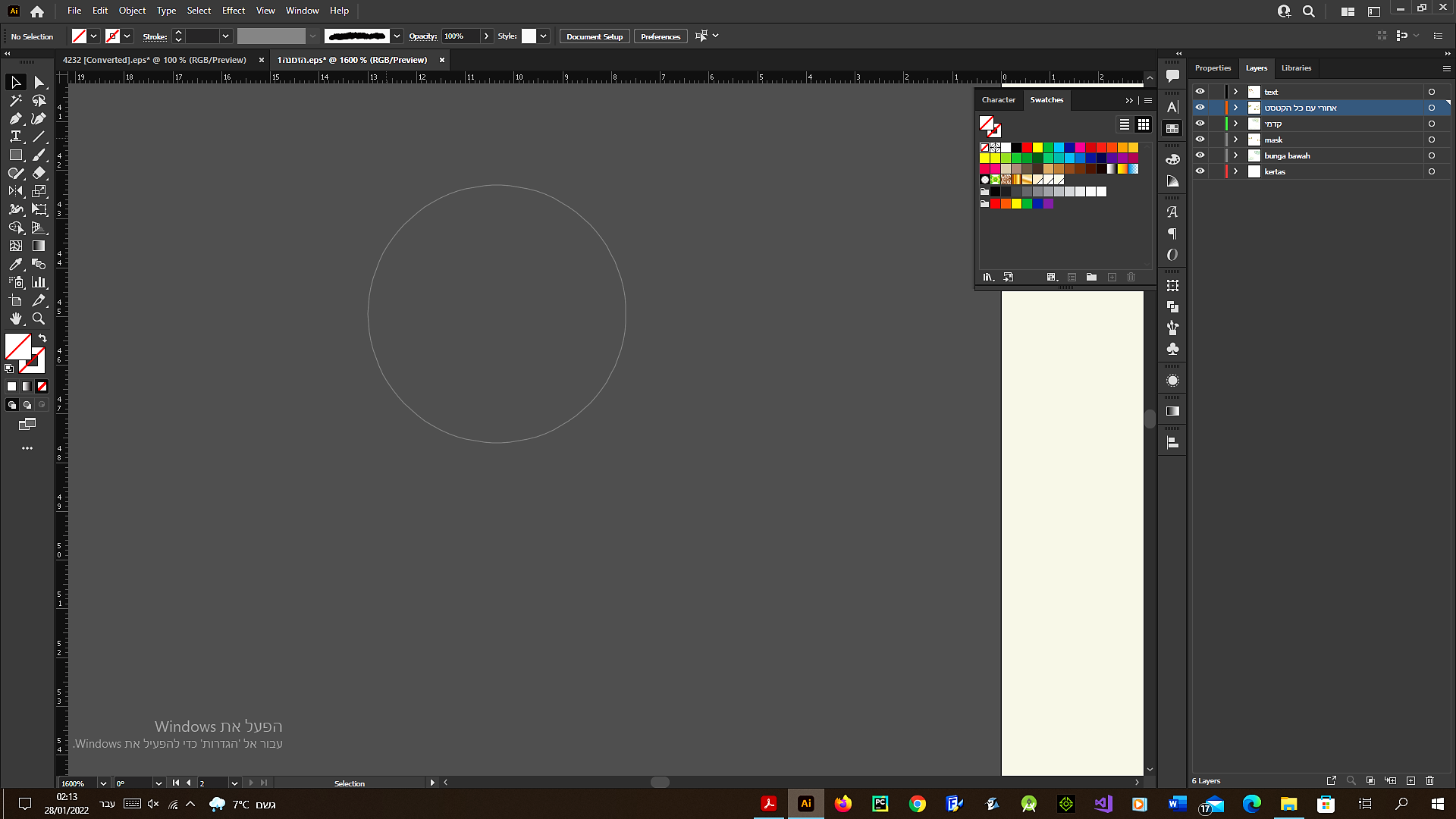Viewport: 1456px width, 819px height.
Task: Select the Eyedropper tool
Action: click(15, 264)
